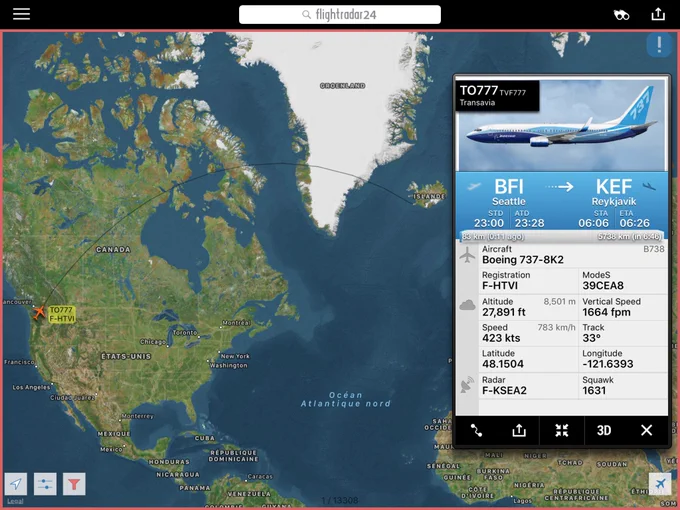Screen dimensions: 680x510
Task: Open map settings sliders
Action: click(x=45, y=484)
